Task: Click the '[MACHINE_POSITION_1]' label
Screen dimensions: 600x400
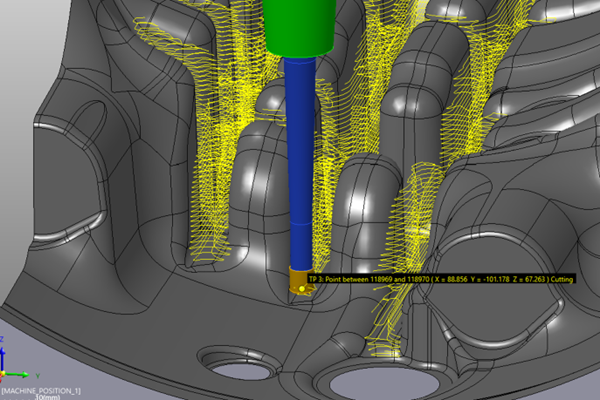Action: point(41,391)
